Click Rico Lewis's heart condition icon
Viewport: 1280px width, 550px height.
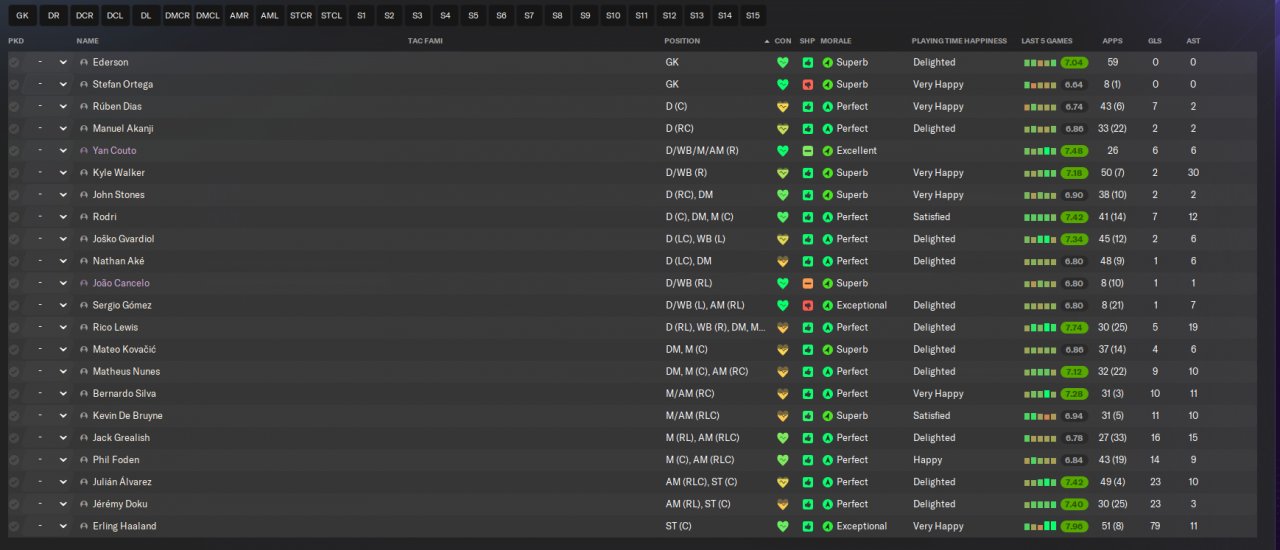pos(783,327)
